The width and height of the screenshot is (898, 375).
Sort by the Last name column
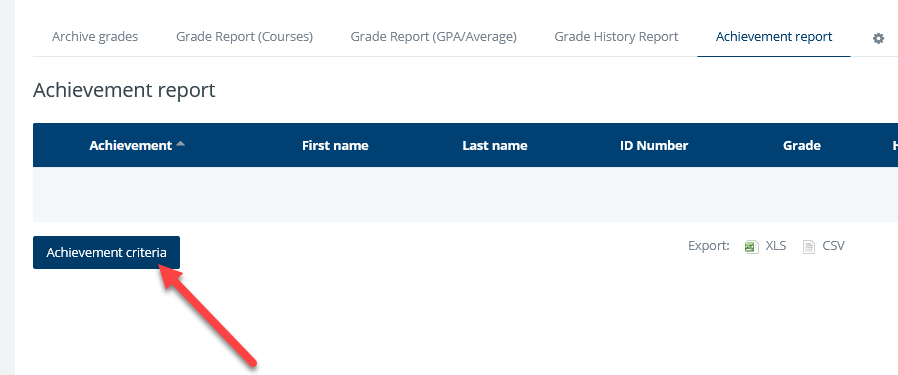click(495, 145)
